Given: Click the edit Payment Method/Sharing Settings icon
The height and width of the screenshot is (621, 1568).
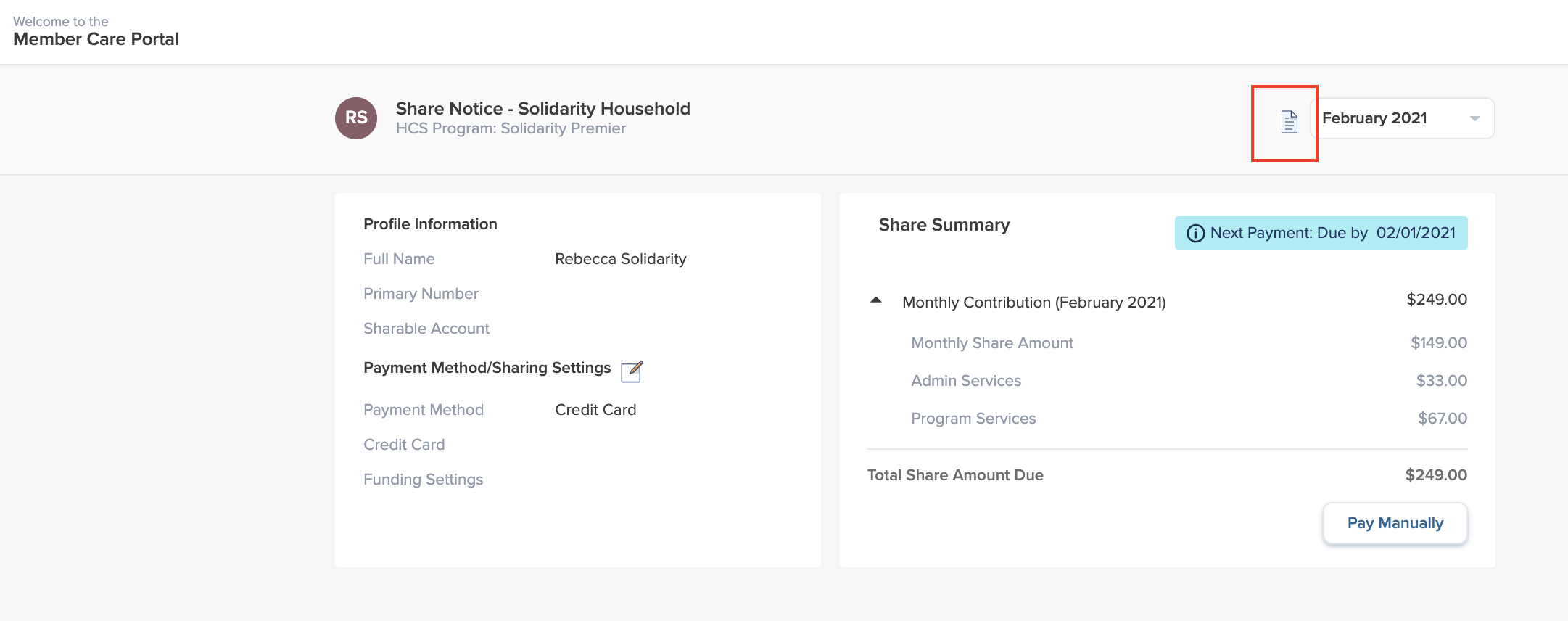Looking at the screenshot, I should tap(632, 371).
